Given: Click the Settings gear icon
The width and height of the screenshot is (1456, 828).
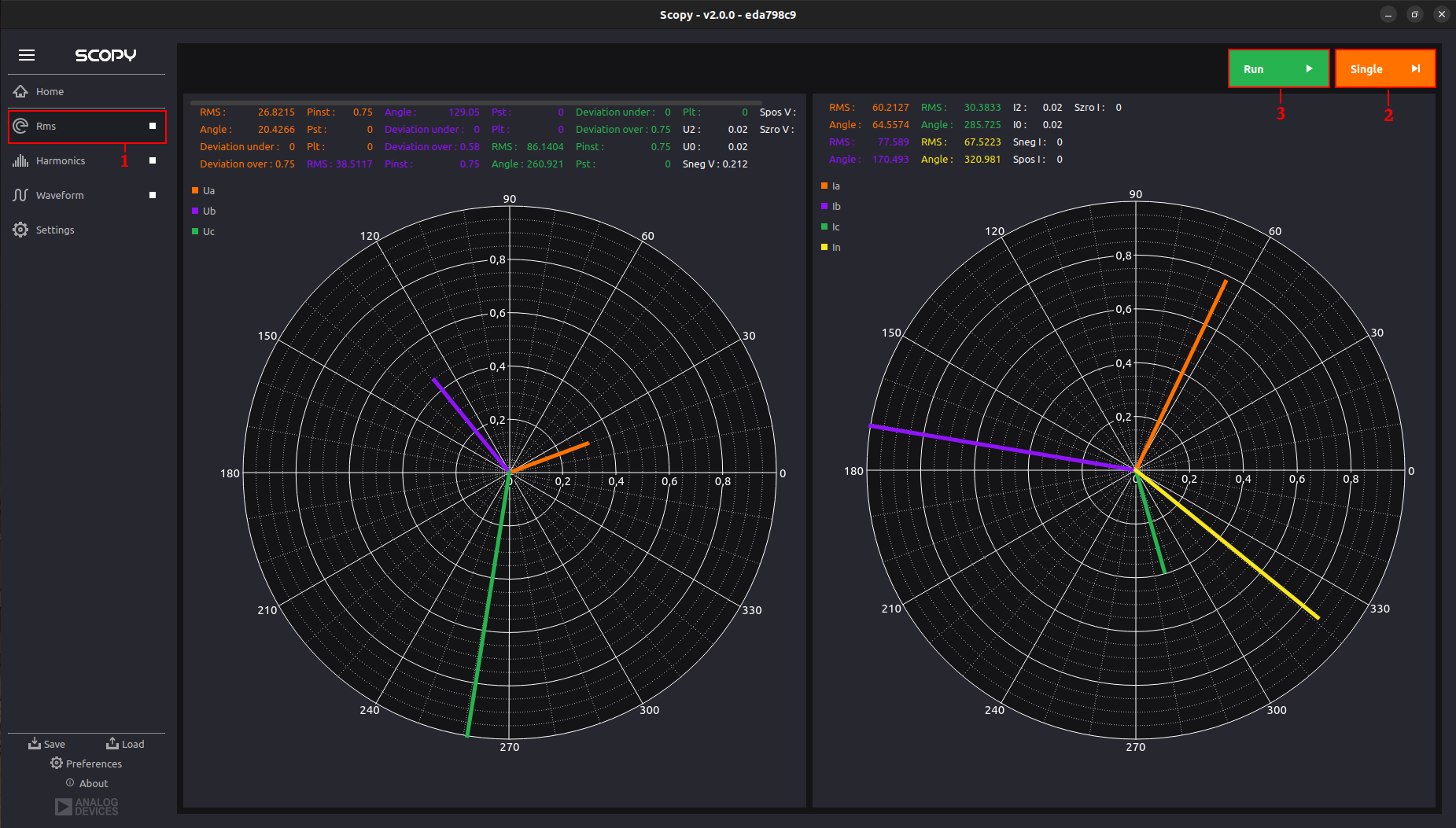Looking at the screenshot, I should point(20,230).
